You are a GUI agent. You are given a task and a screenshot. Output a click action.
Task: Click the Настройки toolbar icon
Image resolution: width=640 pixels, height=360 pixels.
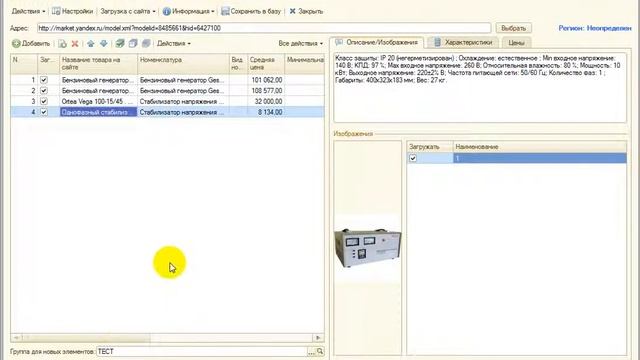point(56,11)
